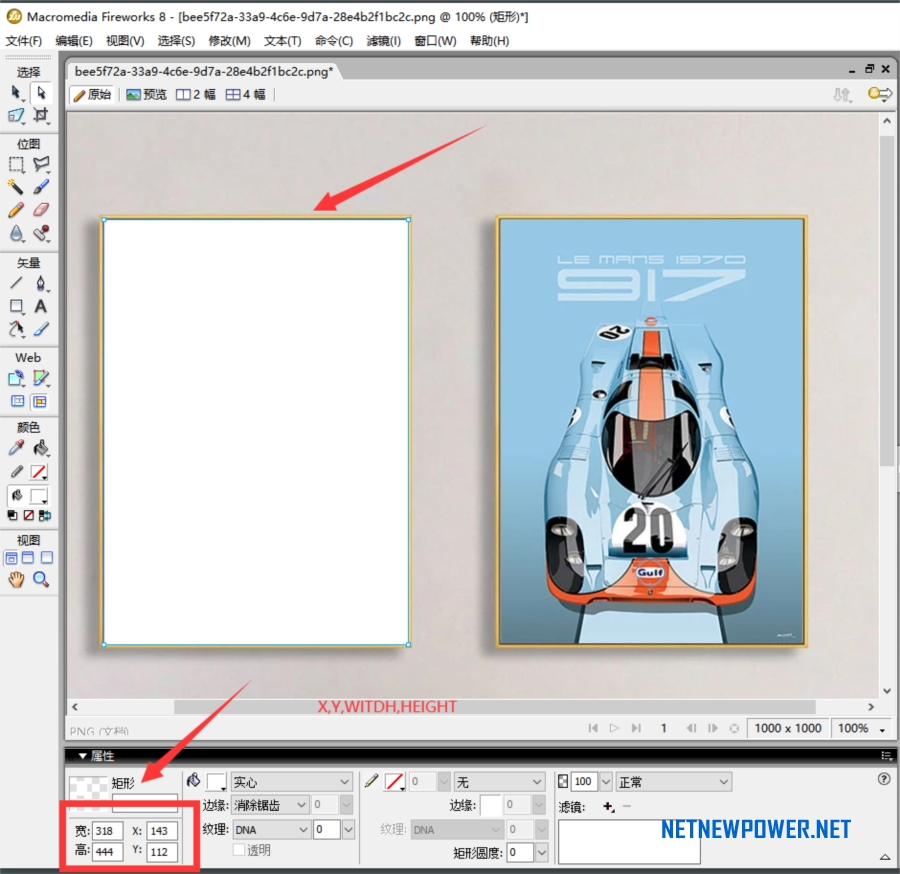Select the Hotspot tool

coord(16,378)
